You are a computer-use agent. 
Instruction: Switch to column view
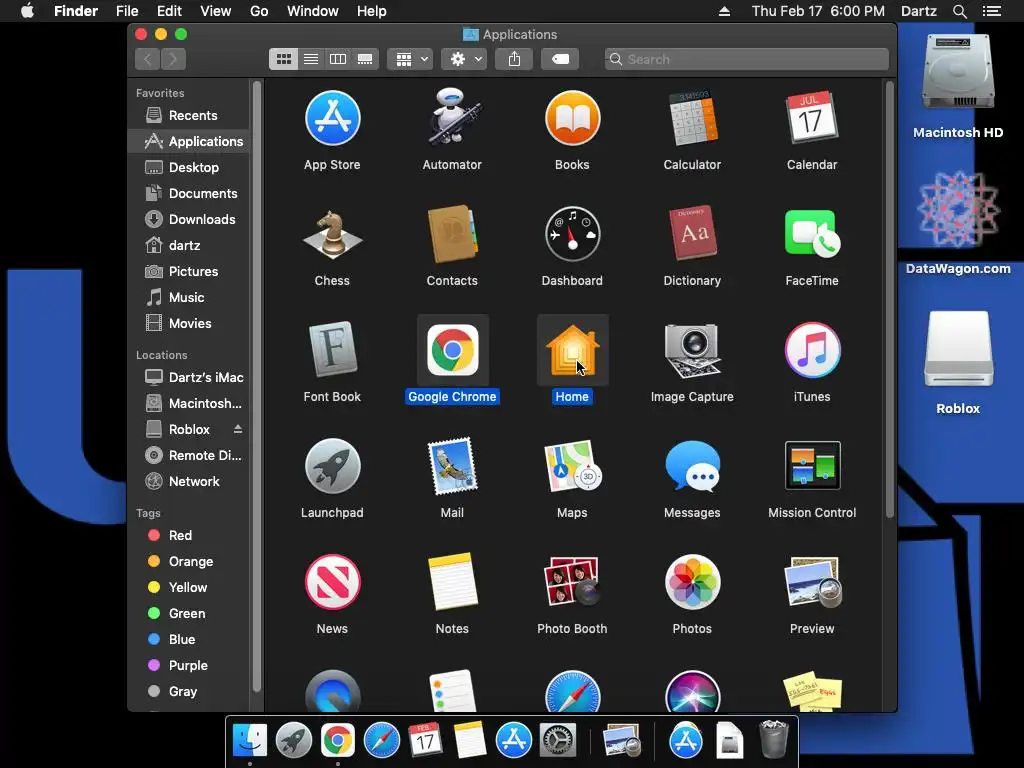tap(338, 59)
